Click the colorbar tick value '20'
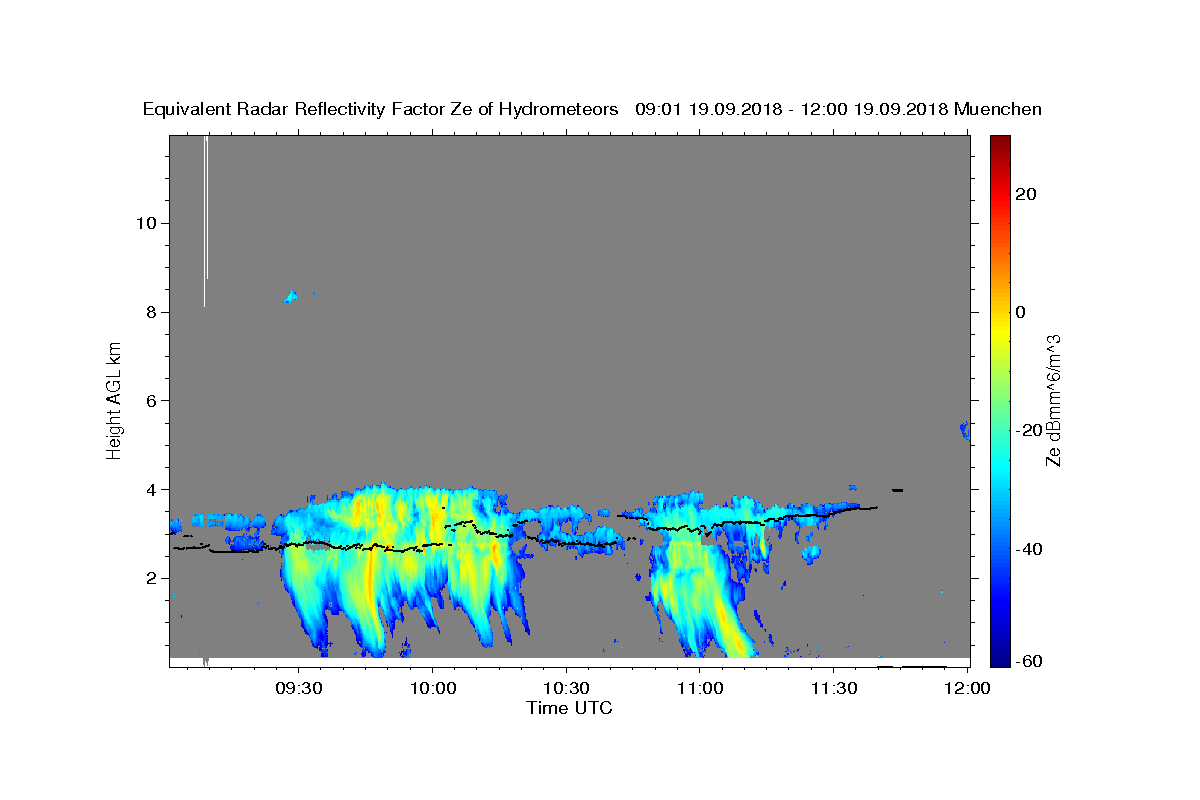The height and width of the screenshot is (800, 1200). pyautogui.click(x=1026, y=194)
